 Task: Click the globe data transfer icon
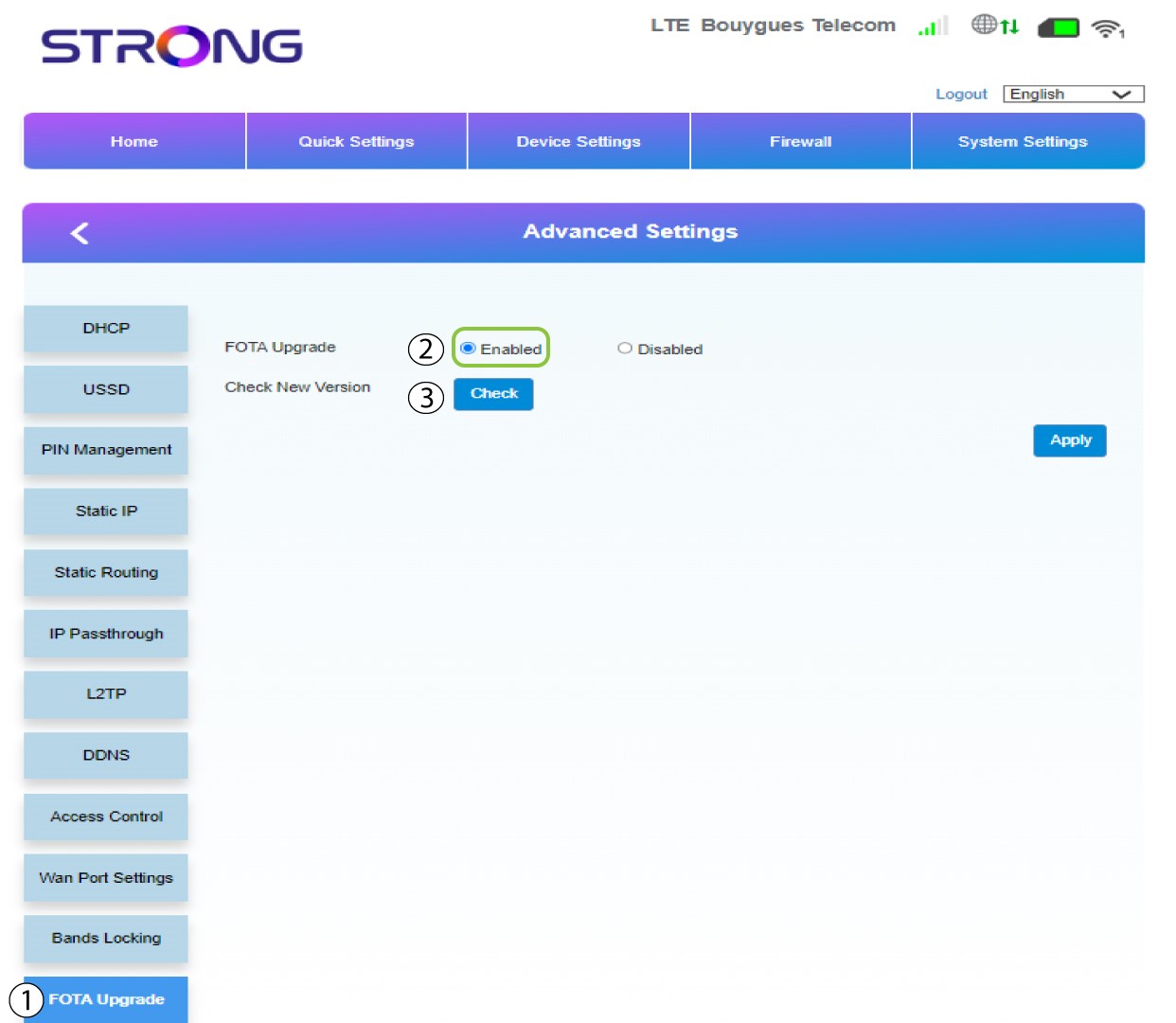pos(995,26)
